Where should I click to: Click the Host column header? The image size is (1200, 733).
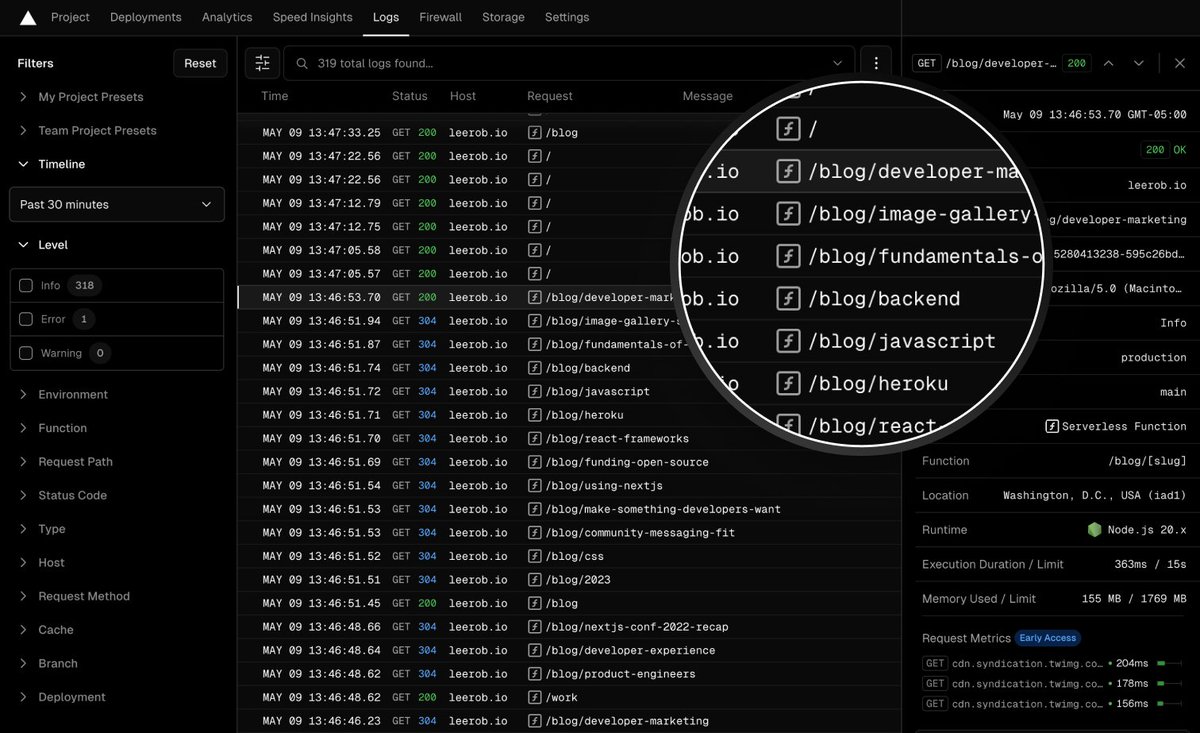pyautogui.click(x=463, y=96)
